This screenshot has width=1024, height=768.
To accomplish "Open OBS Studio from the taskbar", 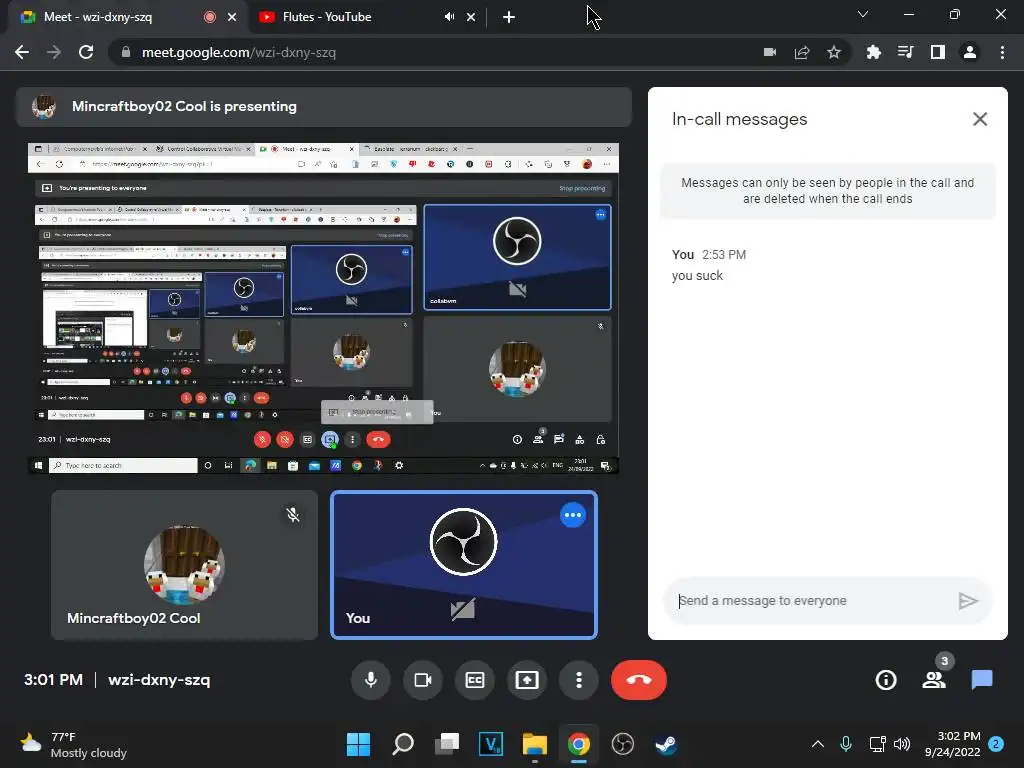I will pos(622,744).
